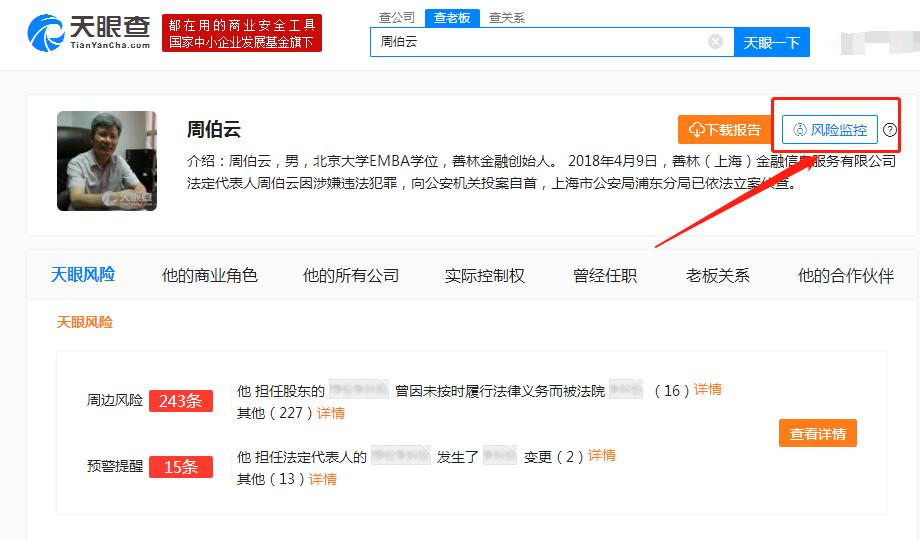Open 详情 link next to 其他 (227)
The image size is (920, 541).
[x=331, y=413]
